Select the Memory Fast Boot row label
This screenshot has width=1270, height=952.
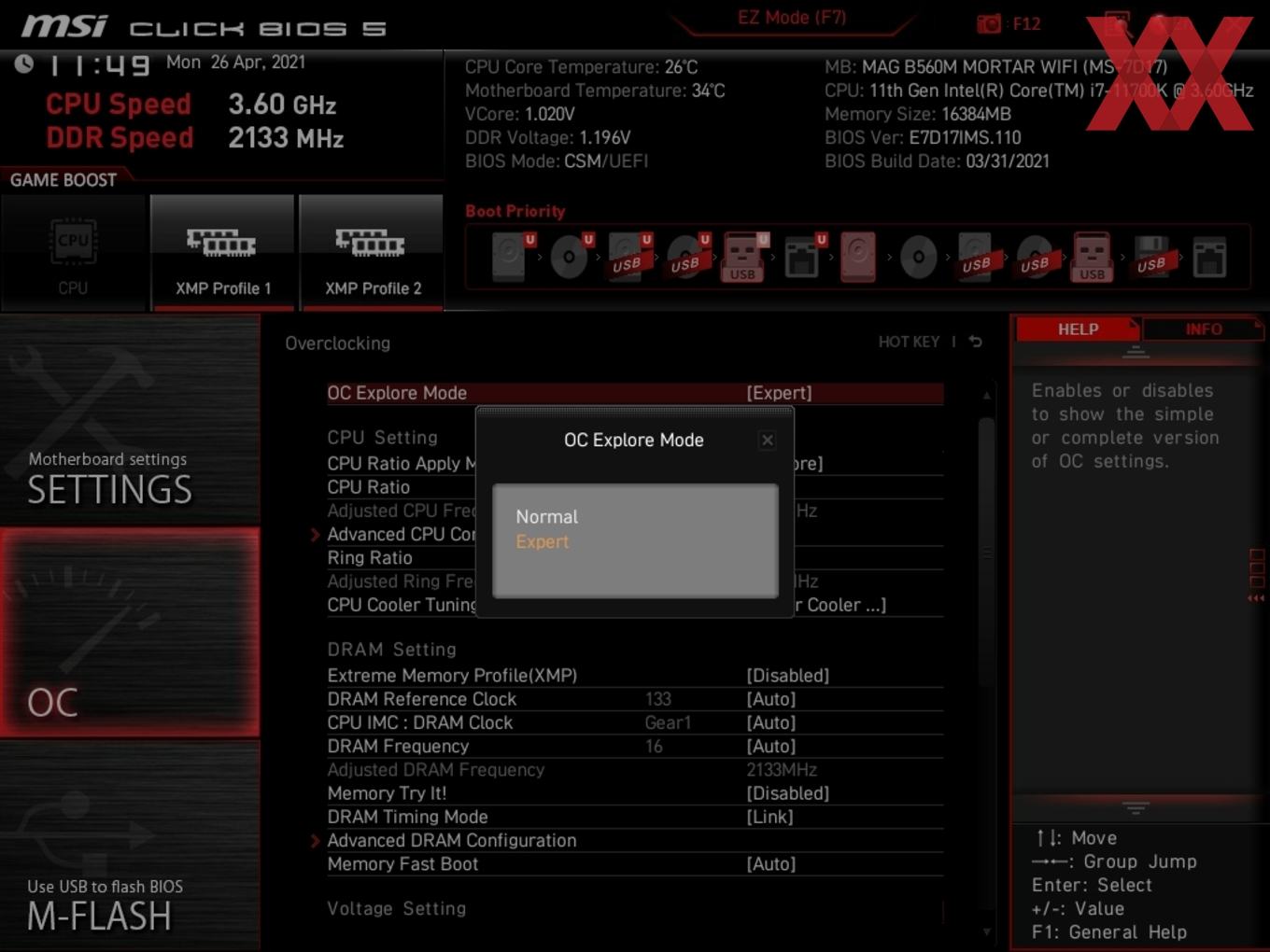point(402,864)
